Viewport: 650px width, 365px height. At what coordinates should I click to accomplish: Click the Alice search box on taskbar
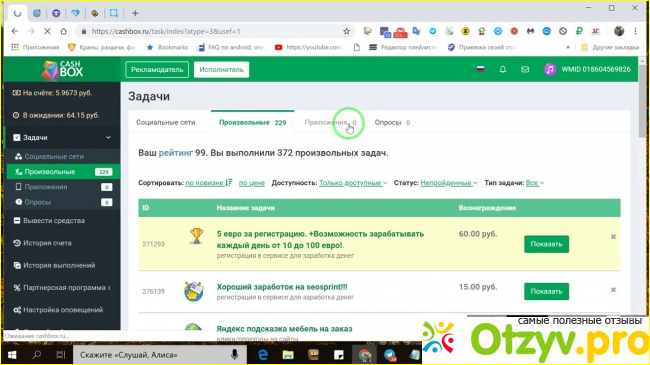pyautogui.click(x=160, y=355)
